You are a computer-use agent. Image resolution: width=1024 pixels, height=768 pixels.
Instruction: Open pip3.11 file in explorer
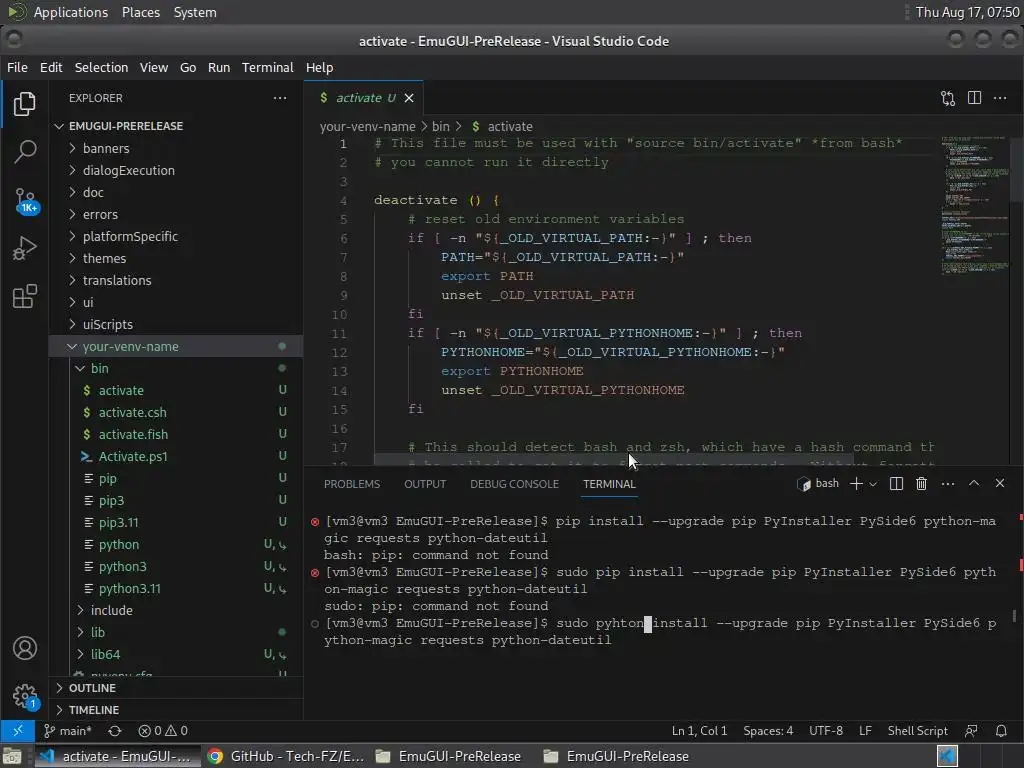tap(176, 522)
